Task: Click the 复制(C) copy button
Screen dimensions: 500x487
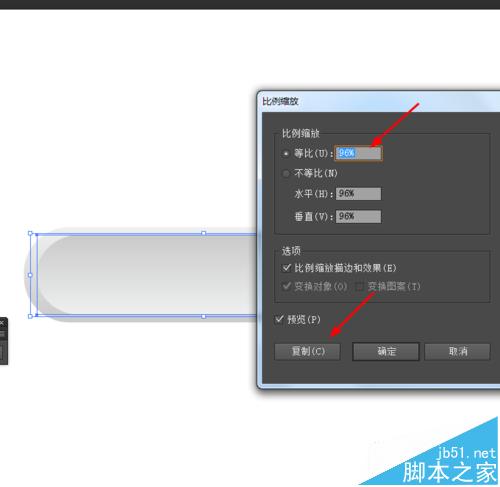Action: pyautogui.click(x=307, y=351)
